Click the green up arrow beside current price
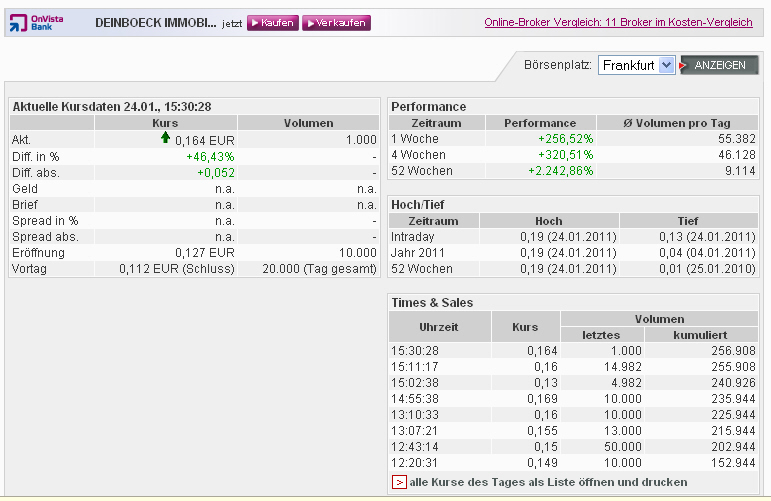 pyautogui.click(x=165, y=139)
